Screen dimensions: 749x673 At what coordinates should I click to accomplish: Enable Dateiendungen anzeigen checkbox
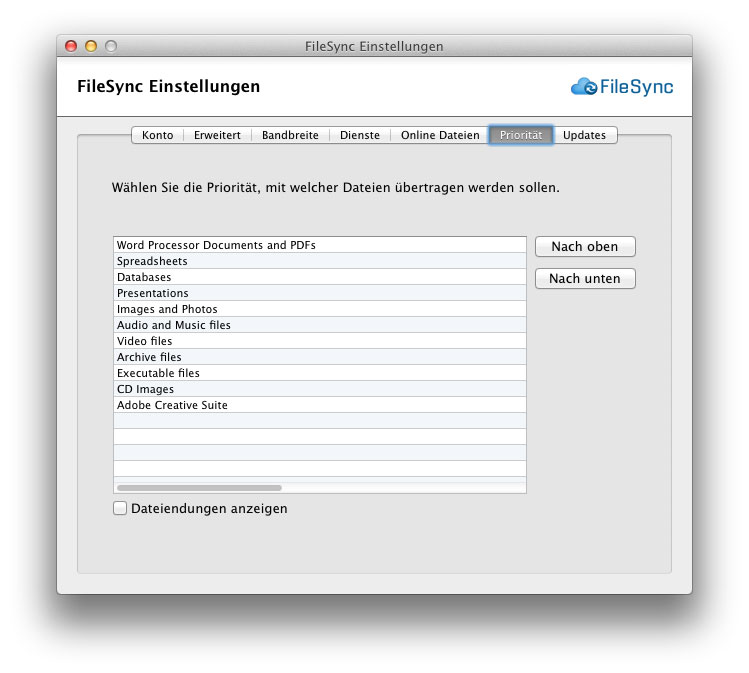click(x=120, y=508)
